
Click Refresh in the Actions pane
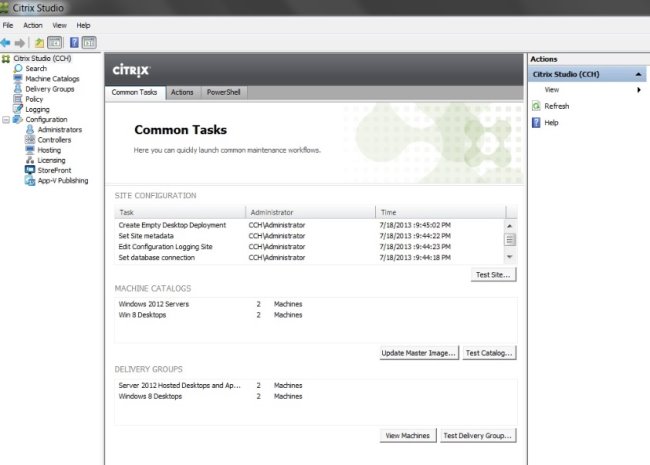[557, 106]
